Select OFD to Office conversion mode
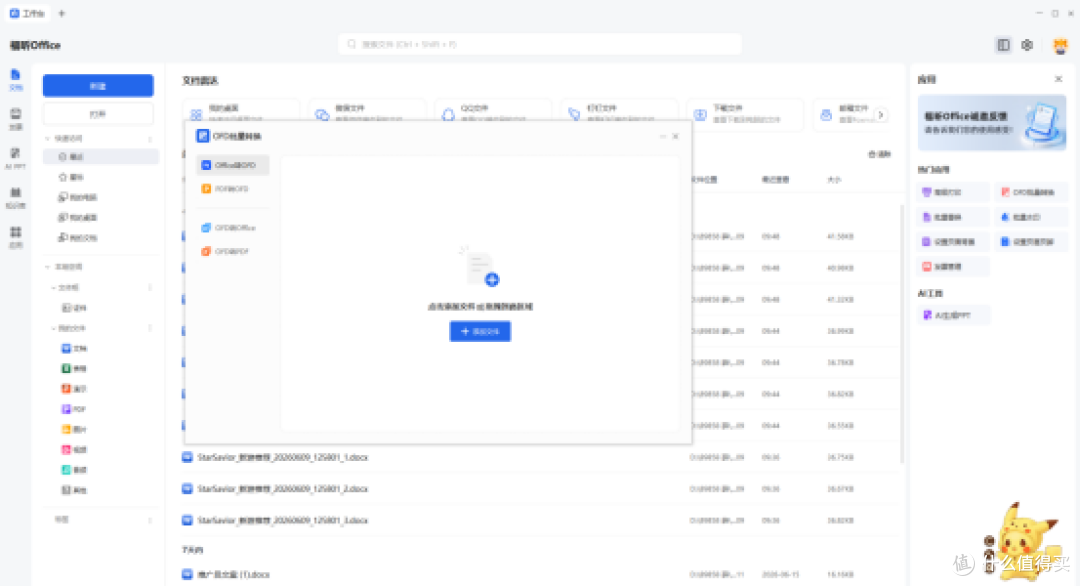This screenshot has height=586, width=1080. tap(232, 227)
